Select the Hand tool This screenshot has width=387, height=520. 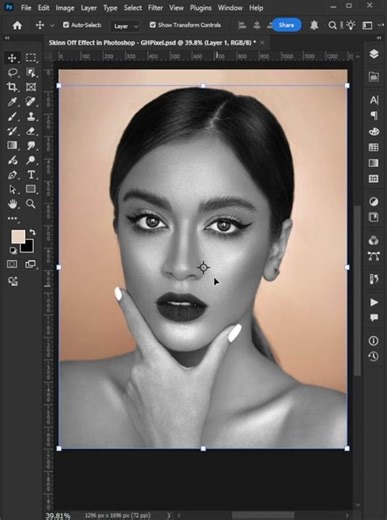[x=12, y=204]
